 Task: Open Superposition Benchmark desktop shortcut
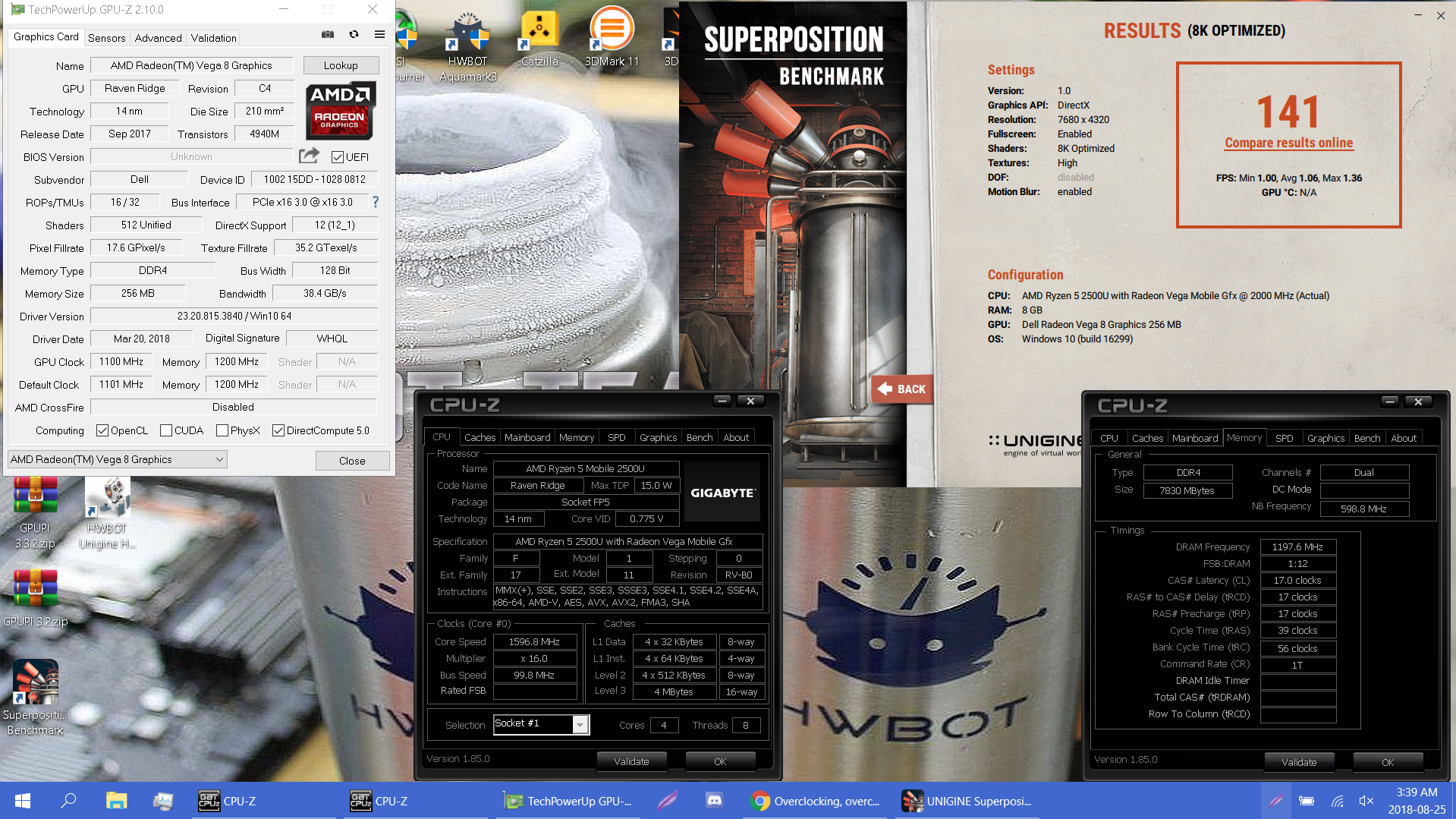click(x=35, y=697)
